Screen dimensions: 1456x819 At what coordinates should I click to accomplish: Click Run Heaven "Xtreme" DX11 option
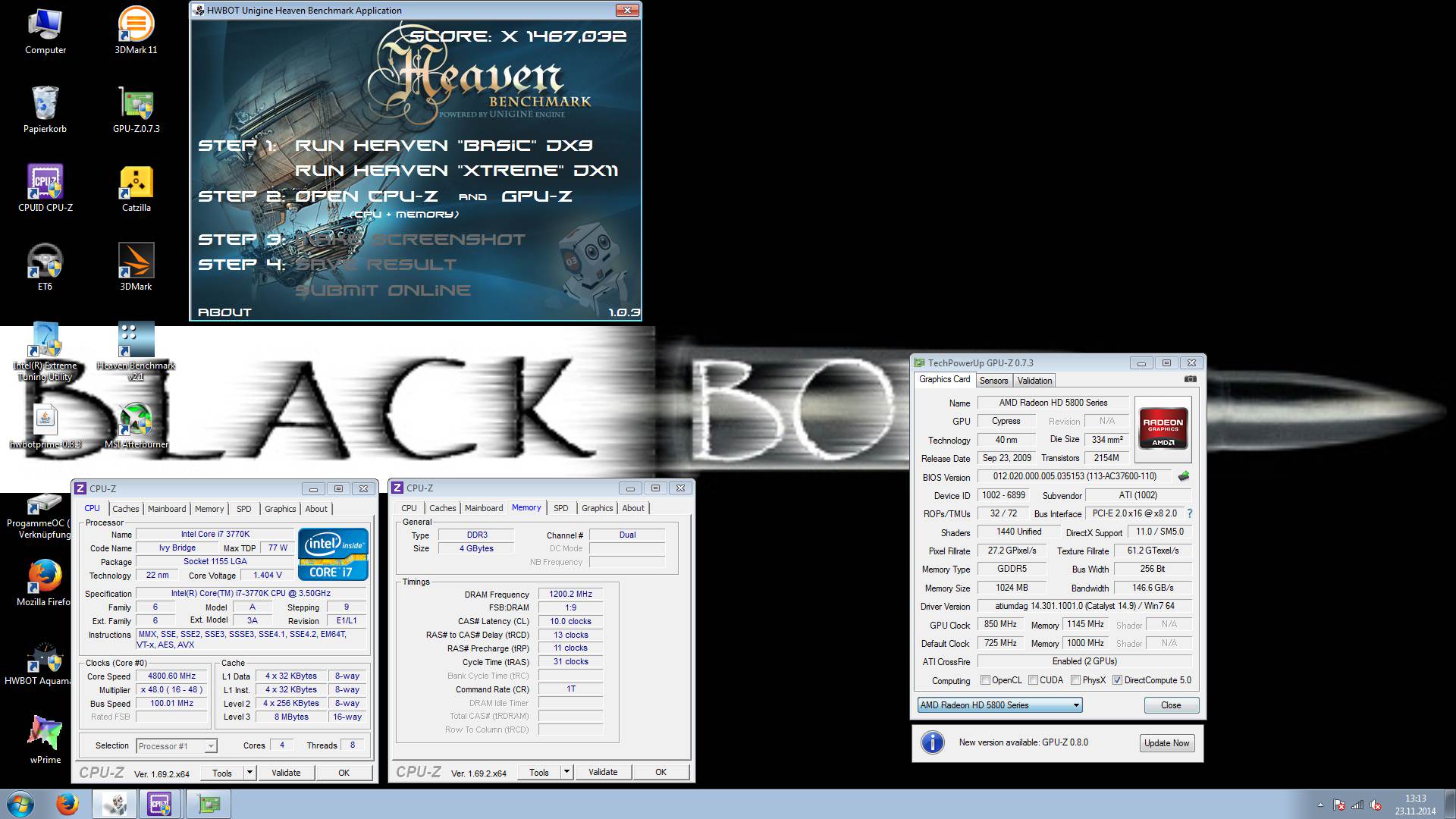pyautogui.click(x=457, y=171)
